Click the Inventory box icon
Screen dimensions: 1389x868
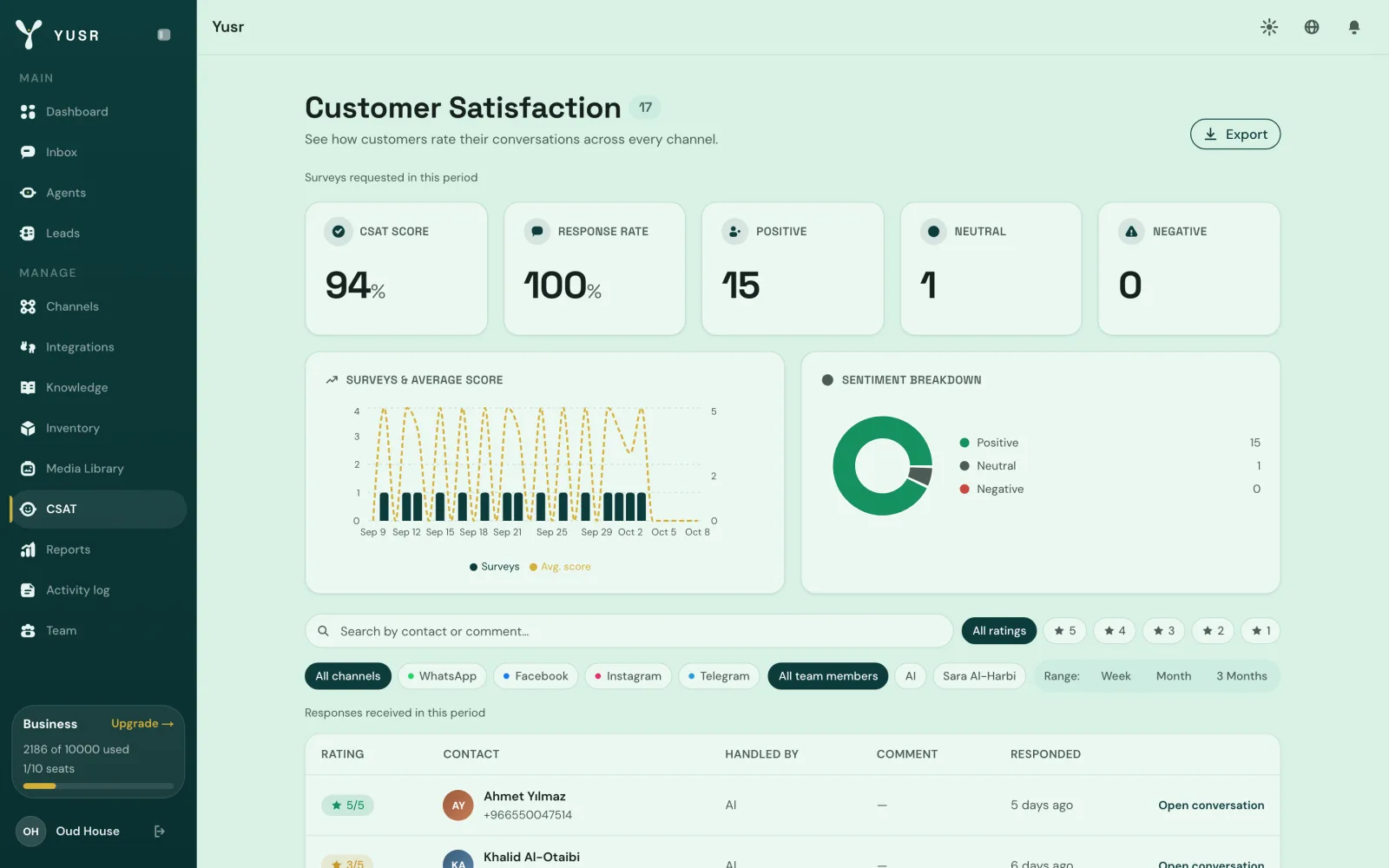[28, 428]
